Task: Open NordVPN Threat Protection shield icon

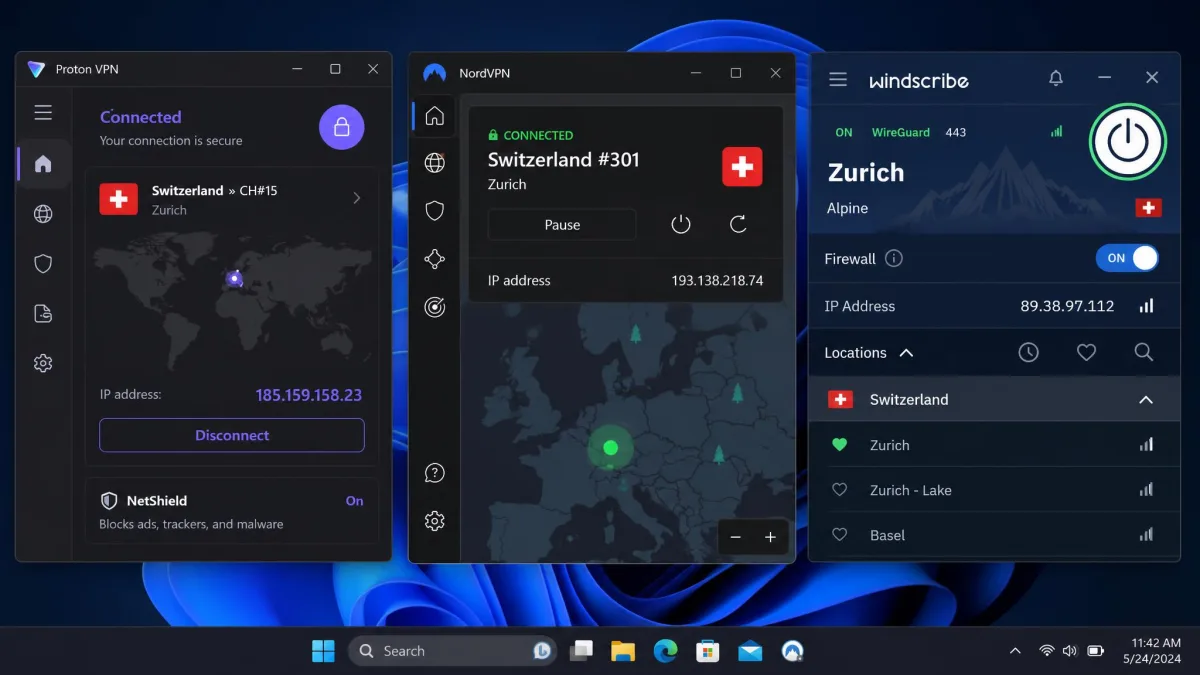Action: click(434, 211)
